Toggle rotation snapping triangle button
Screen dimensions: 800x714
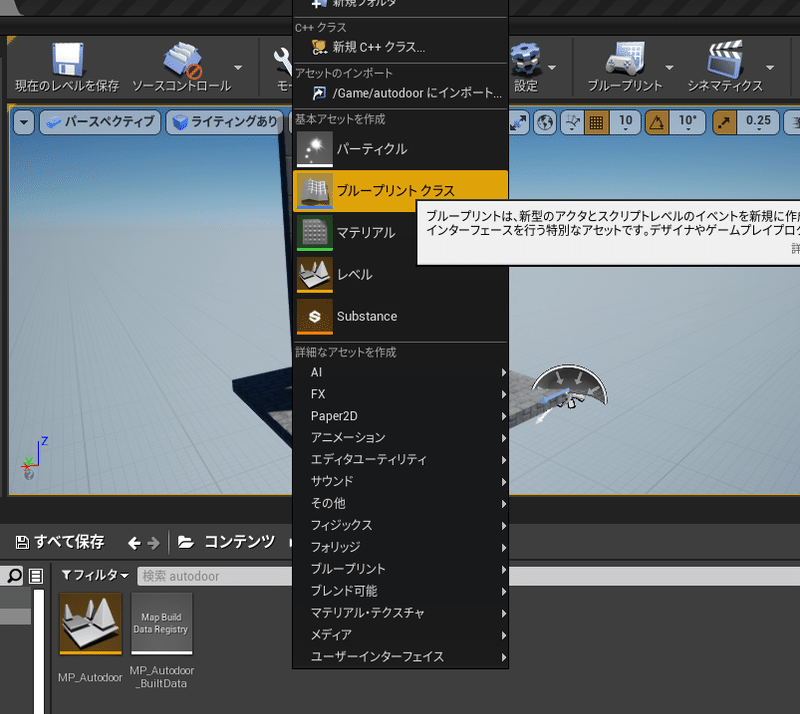pyautogui.click(x=657, y=122)
